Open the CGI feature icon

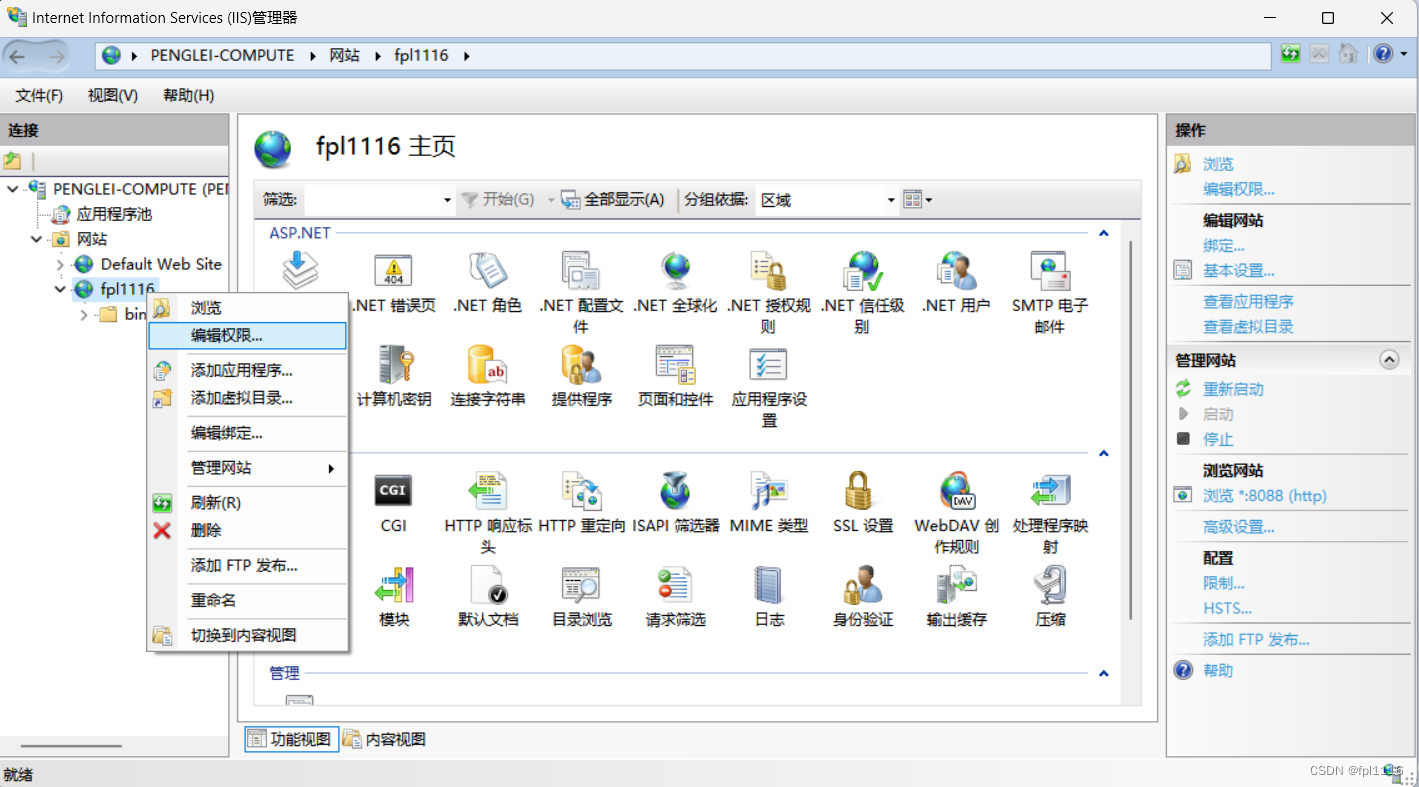tap(393, 491)
